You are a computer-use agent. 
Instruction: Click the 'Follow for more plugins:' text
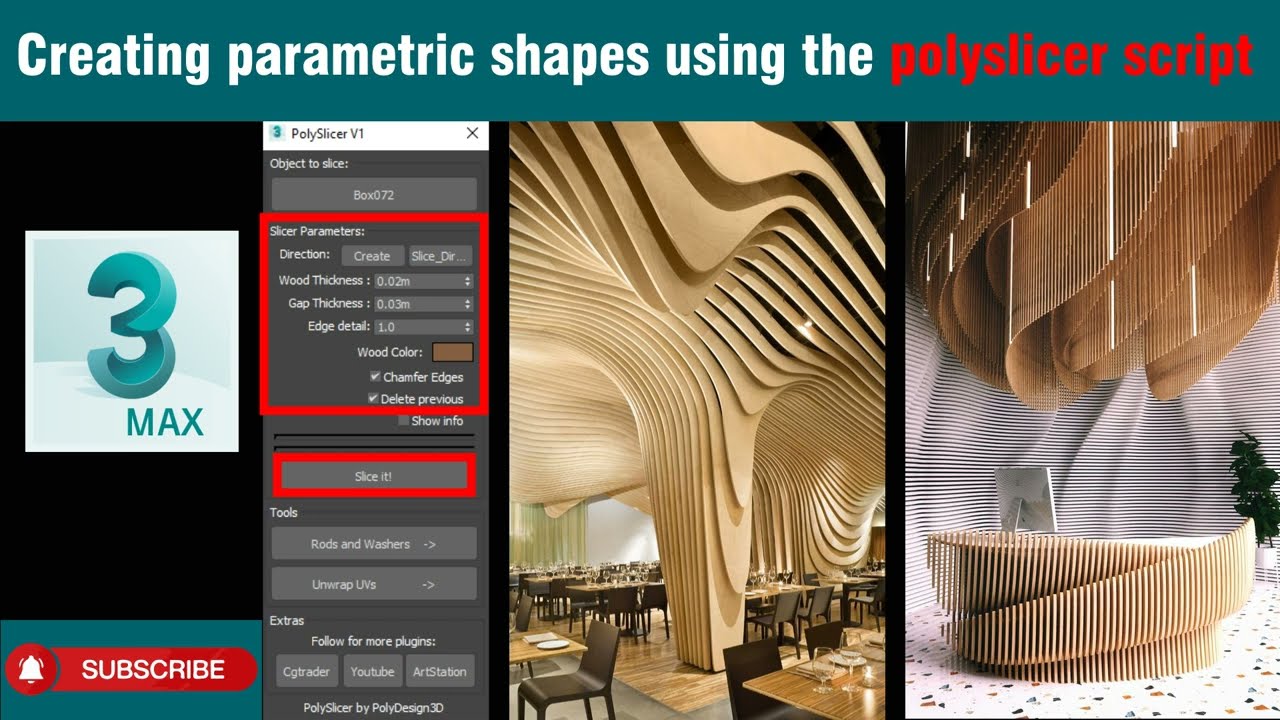374,641
